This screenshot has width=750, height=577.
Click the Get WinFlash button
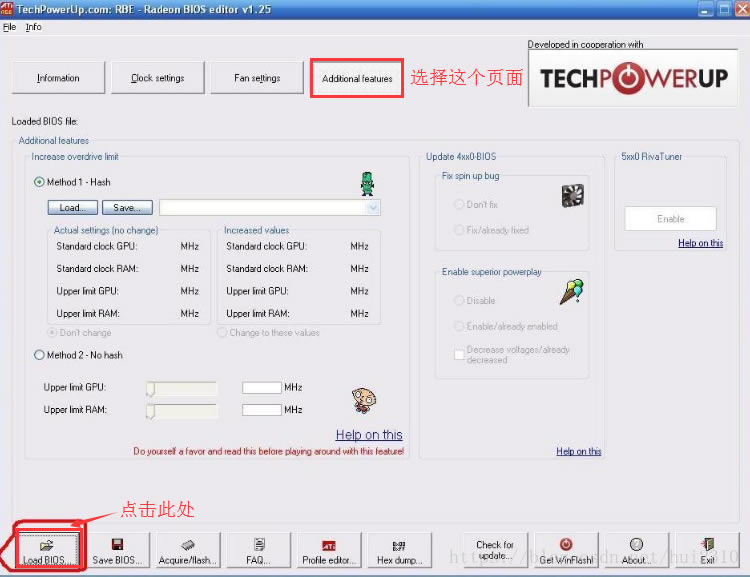[566, 550]
